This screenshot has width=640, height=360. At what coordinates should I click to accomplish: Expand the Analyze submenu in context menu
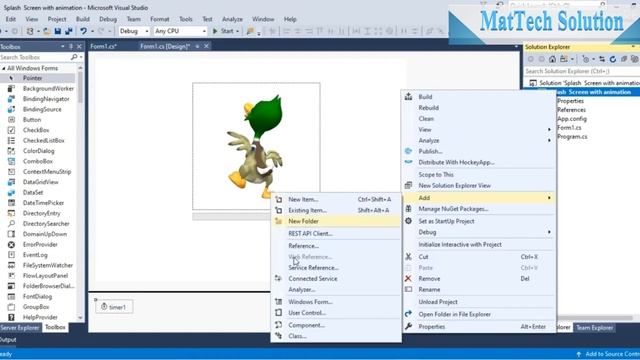pos(549,140)
